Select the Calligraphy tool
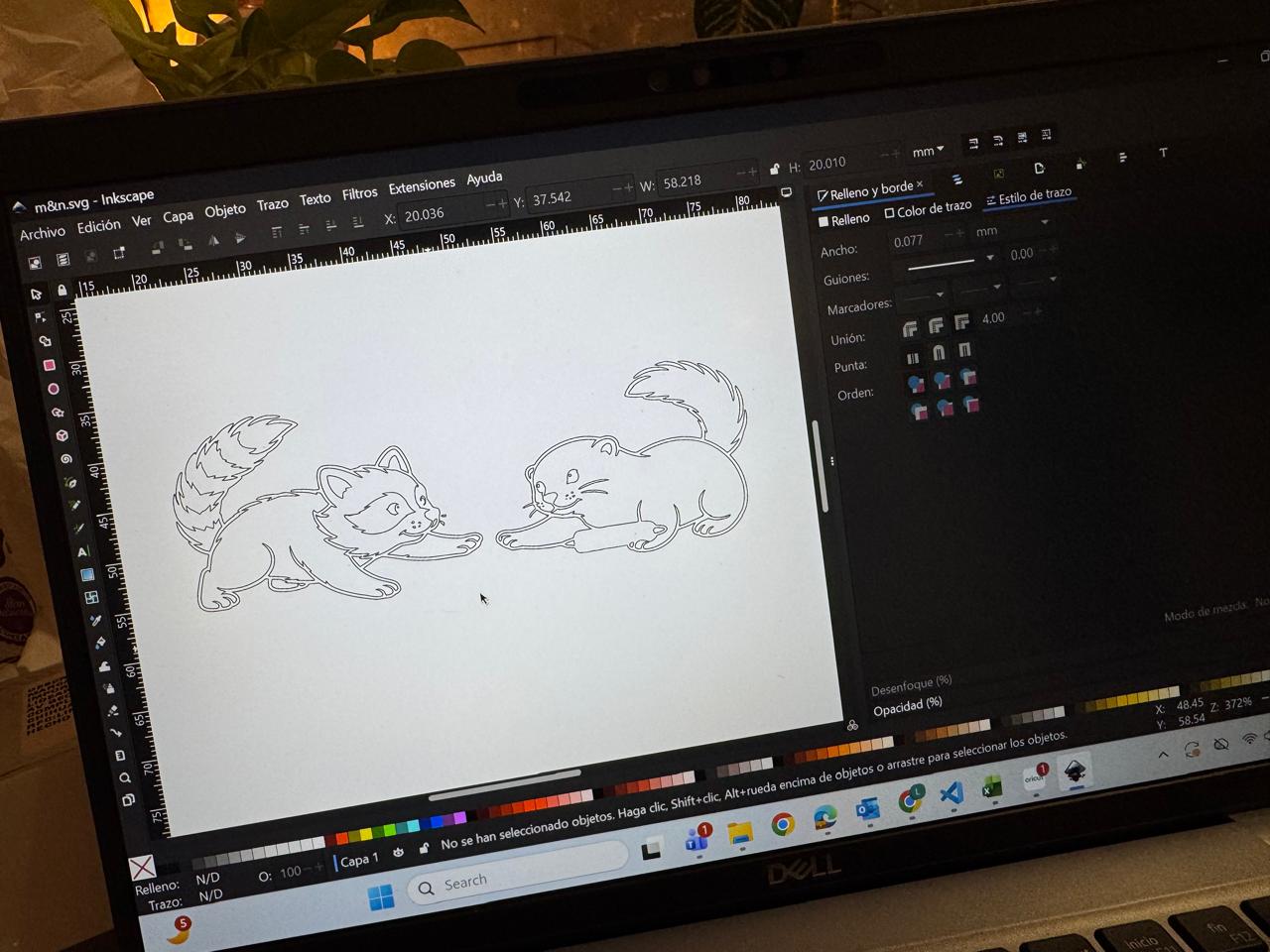The width and height of the screenshot is (1270, 952). coord(78,529)
